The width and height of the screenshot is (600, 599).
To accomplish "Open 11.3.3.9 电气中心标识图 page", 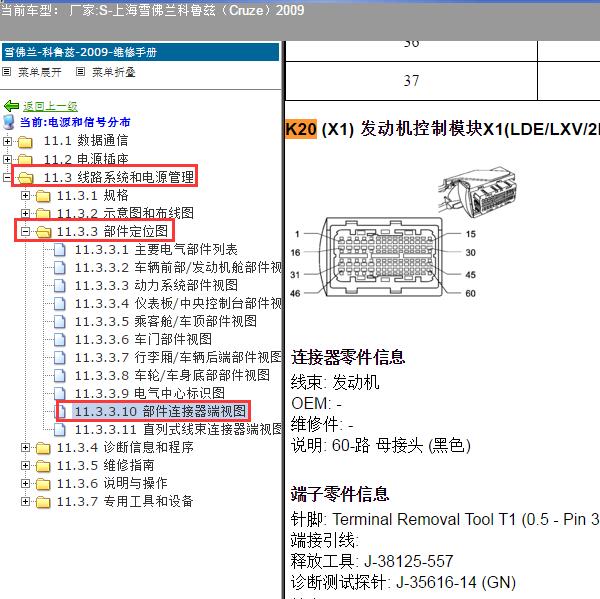I will click(150, 393).
